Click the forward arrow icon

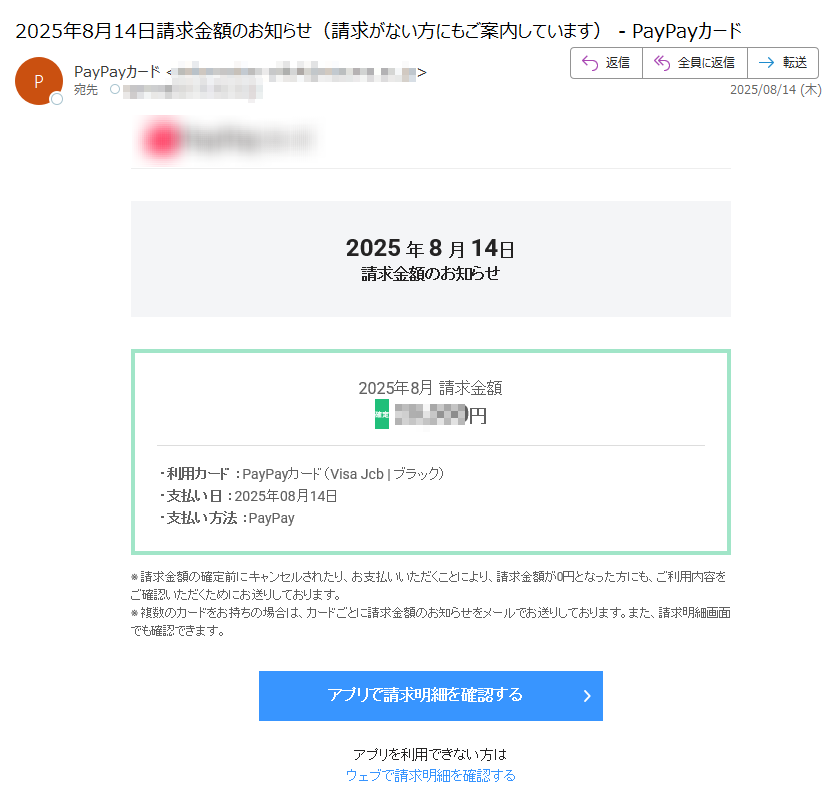[767, 63]
